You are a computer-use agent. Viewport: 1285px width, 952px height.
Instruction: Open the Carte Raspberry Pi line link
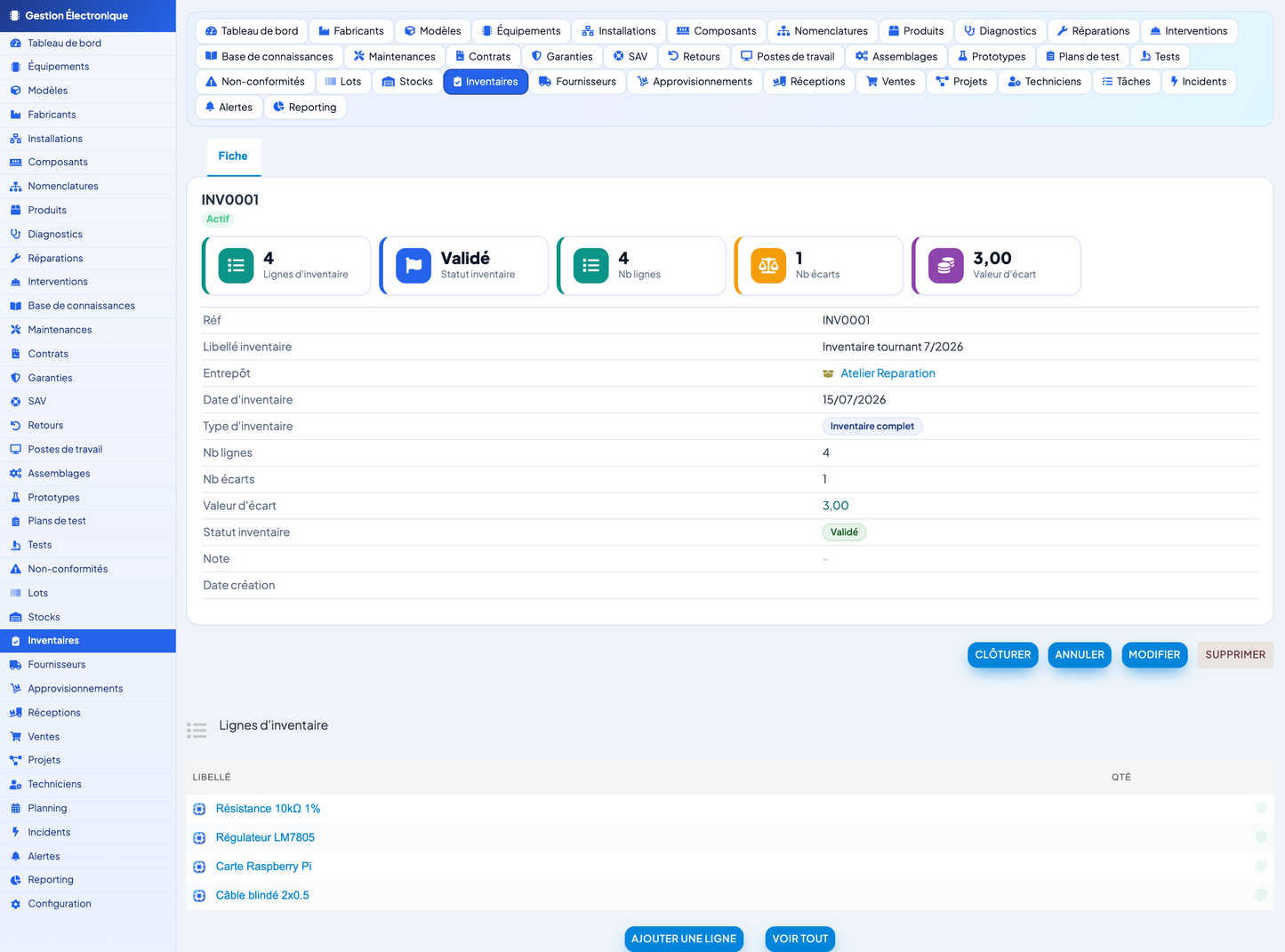[263, 867]
